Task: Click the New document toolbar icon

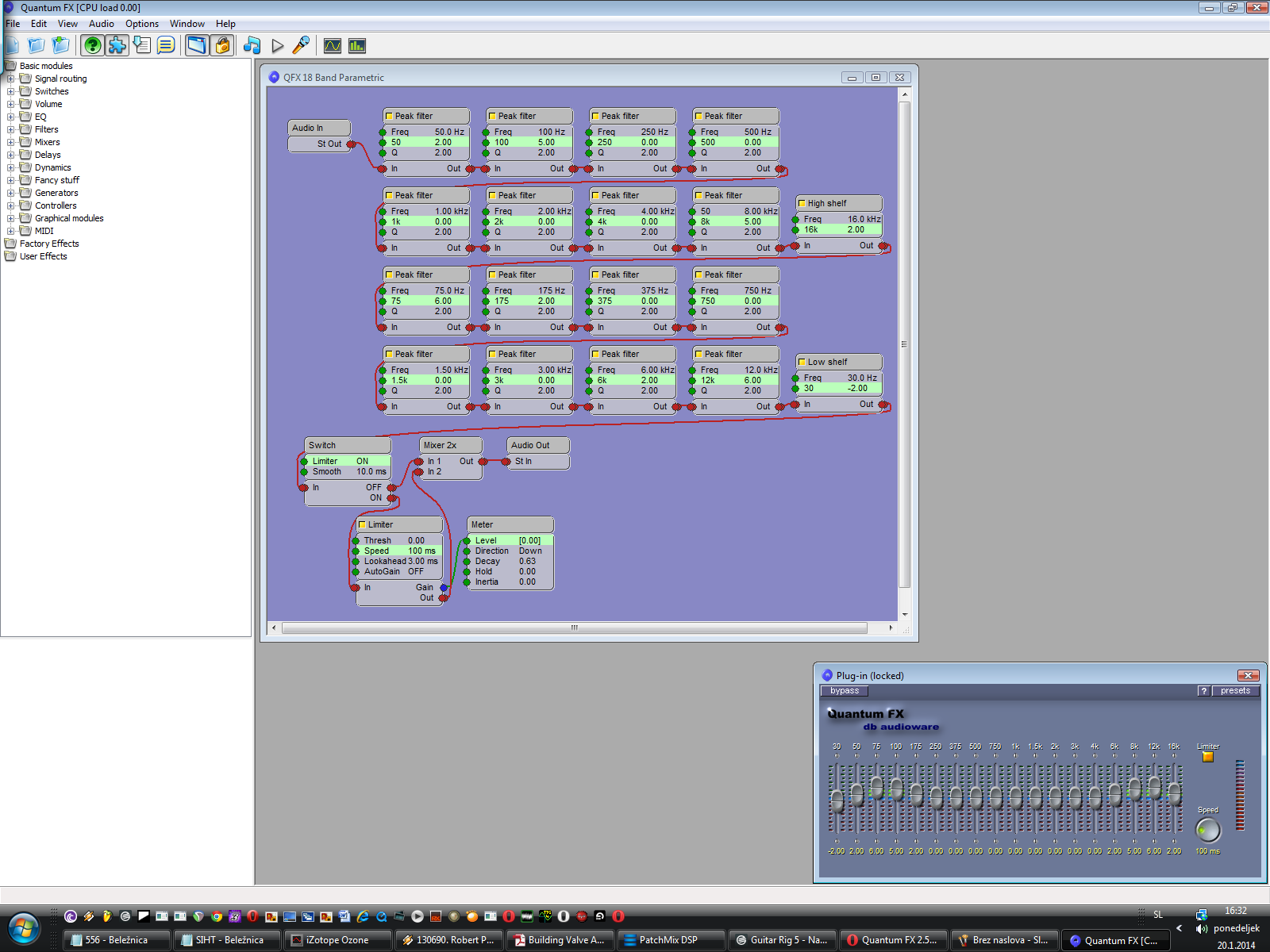Action: tap(12, 45)
